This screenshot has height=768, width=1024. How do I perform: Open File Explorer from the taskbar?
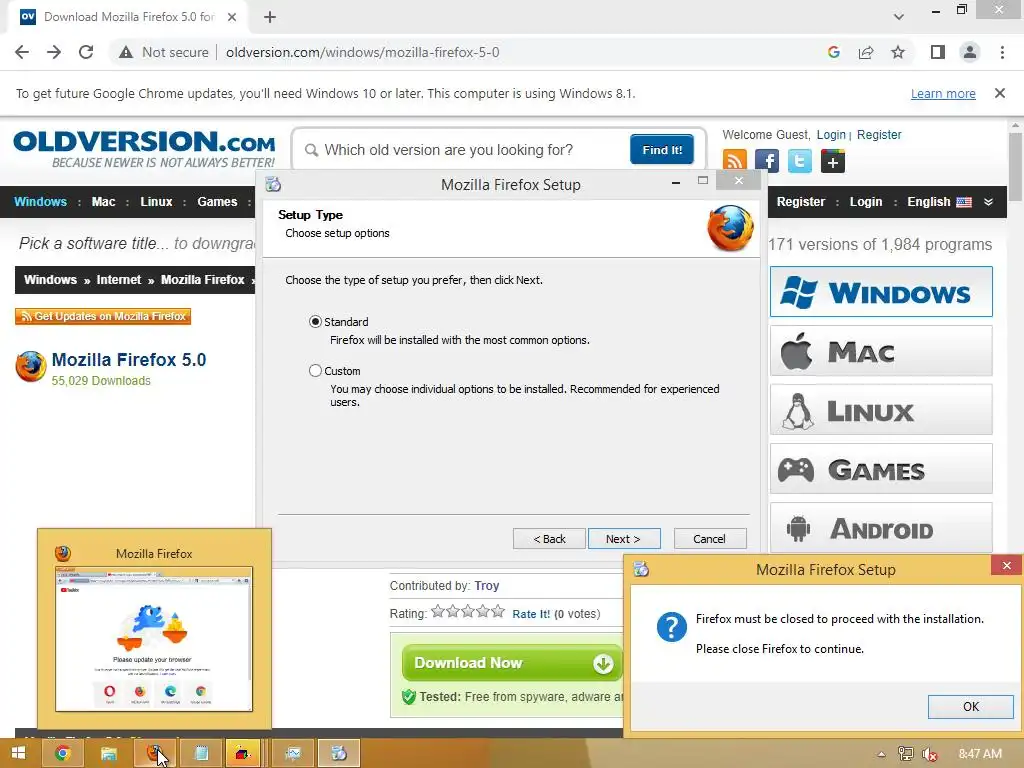coord(108,753)
